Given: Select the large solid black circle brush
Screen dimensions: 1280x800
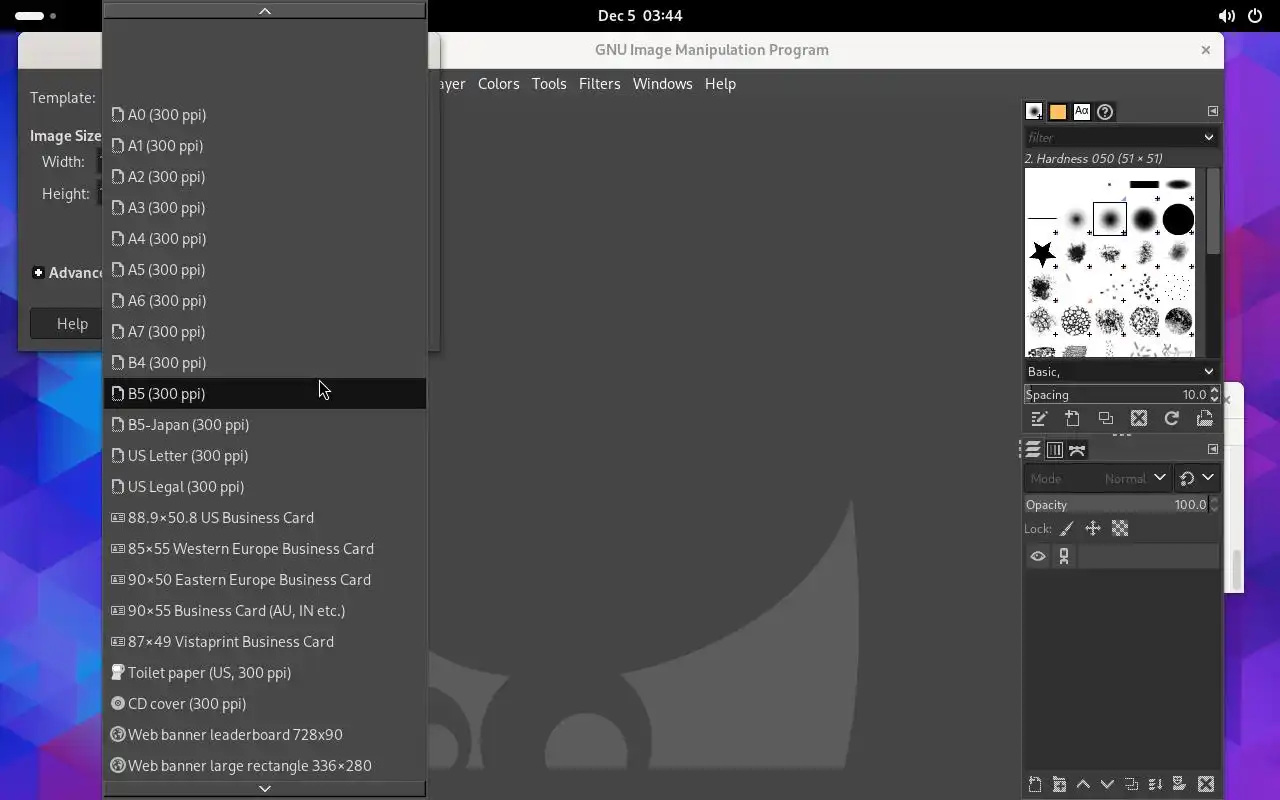Looking at the screenshot, I should [1178, 219].
